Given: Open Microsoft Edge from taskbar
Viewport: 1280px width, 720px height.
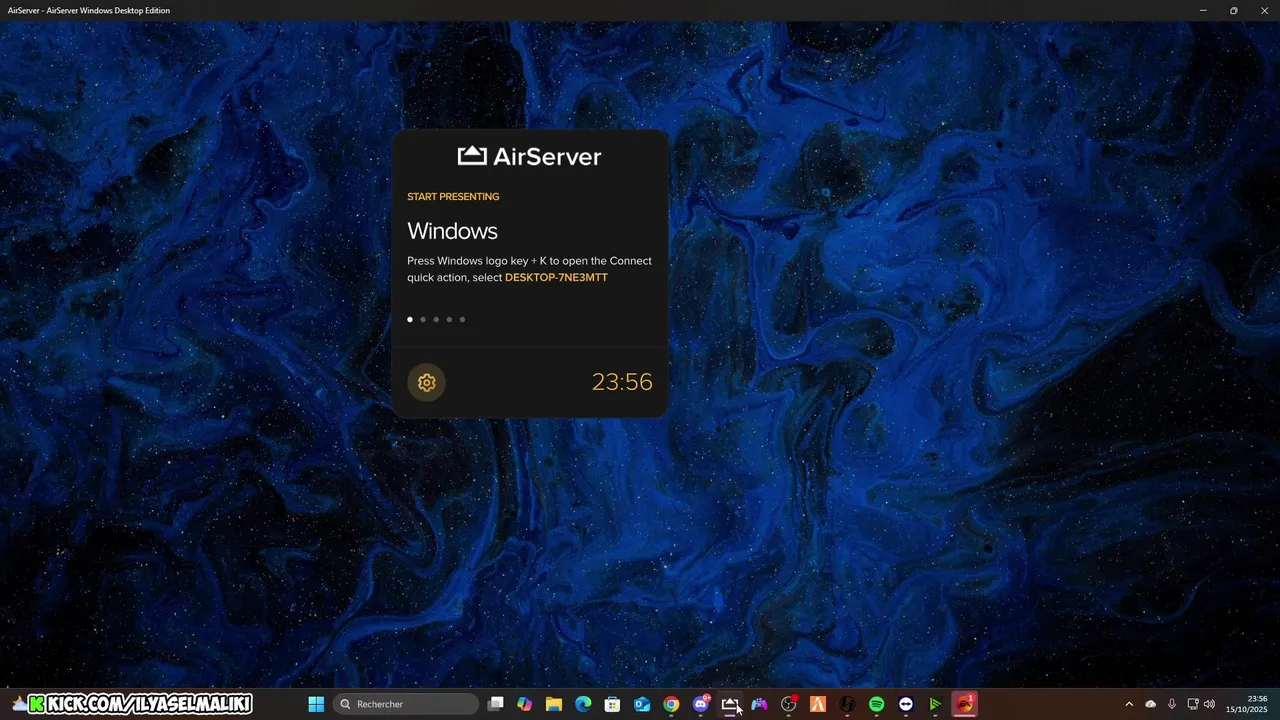Looking at the screenshot, I should [583, 704].
